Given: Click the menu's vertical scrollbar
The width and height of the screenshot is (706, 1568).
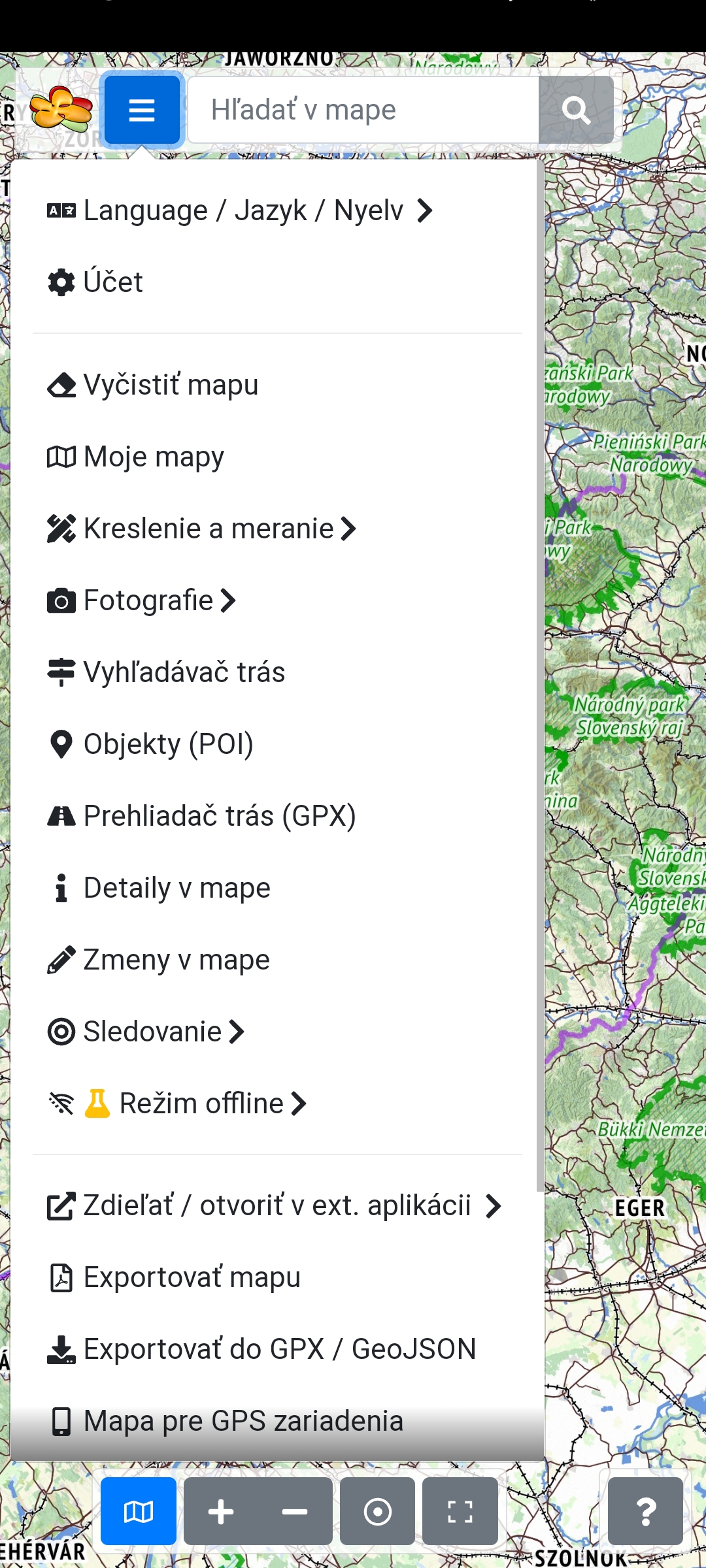Looking at the screenshot, I should (x=540, y=653).
